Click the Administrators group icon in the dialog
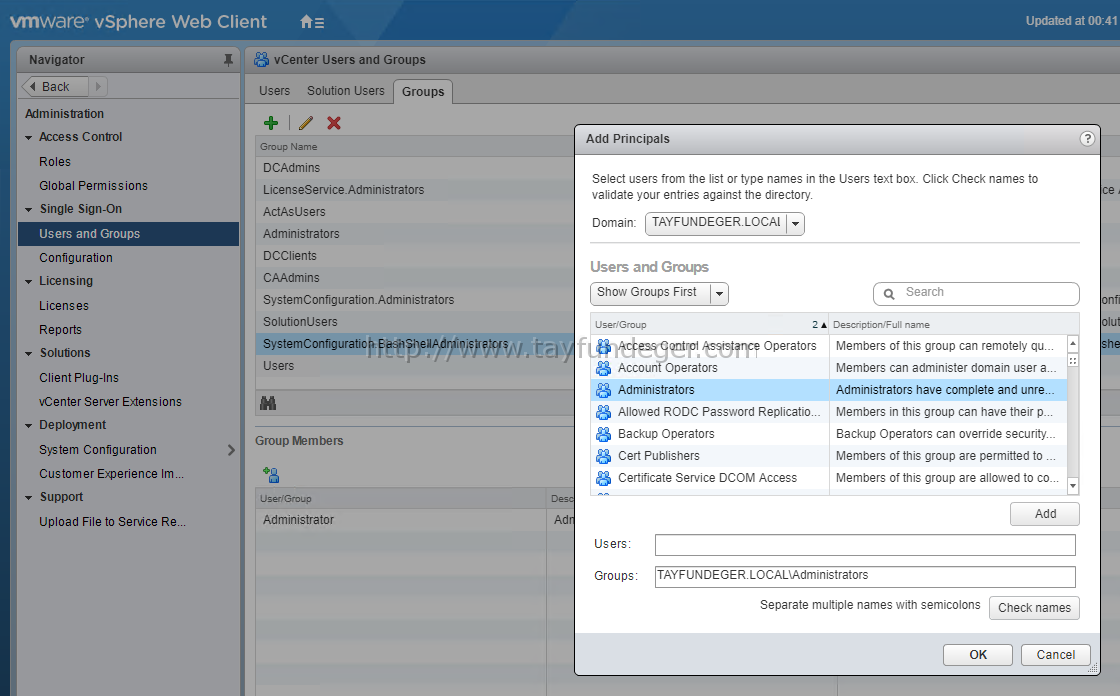 pyautogui.click(x=604, y=390)
